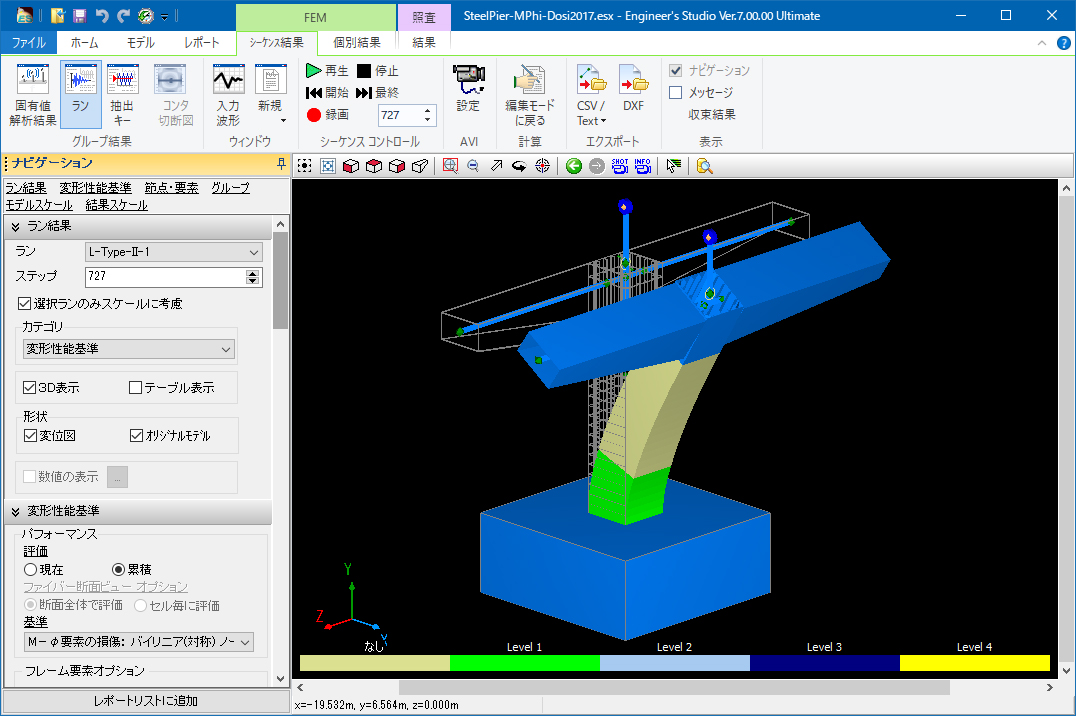The width and height of the screenshot is (1076, 716).
Task: Open the ラン dropdown showing L-Type-II-1
Action: [173, 252]
